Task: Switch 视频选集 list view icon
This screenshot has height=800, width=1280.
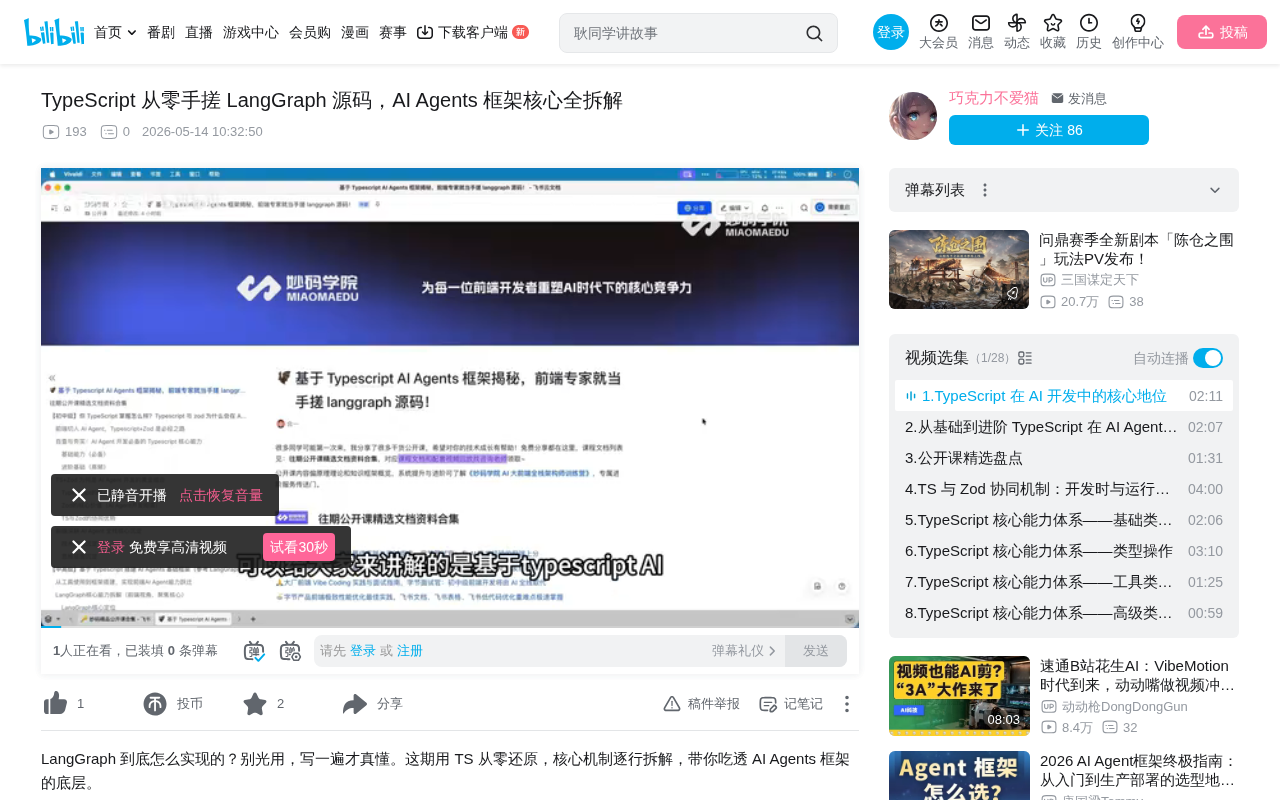Action: pos(1025,358)
